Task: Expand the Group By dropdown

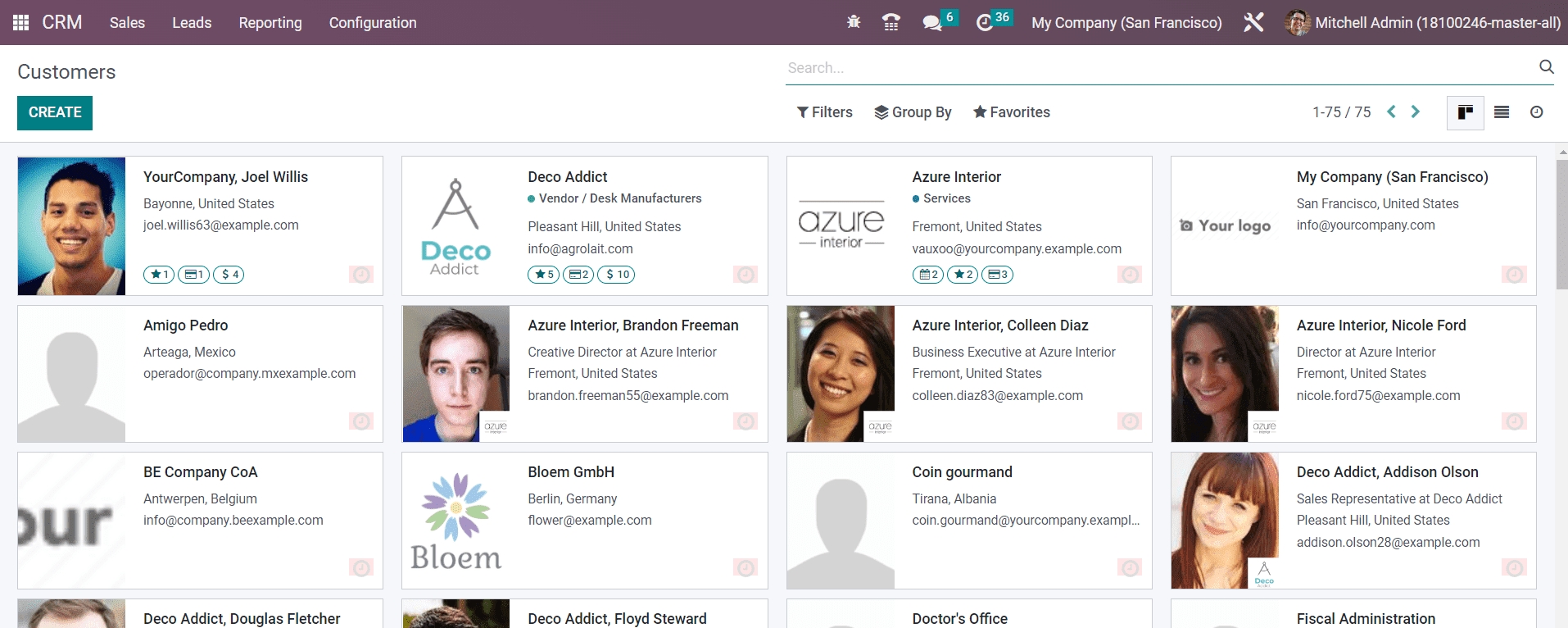Action: [x=913, y=112]
